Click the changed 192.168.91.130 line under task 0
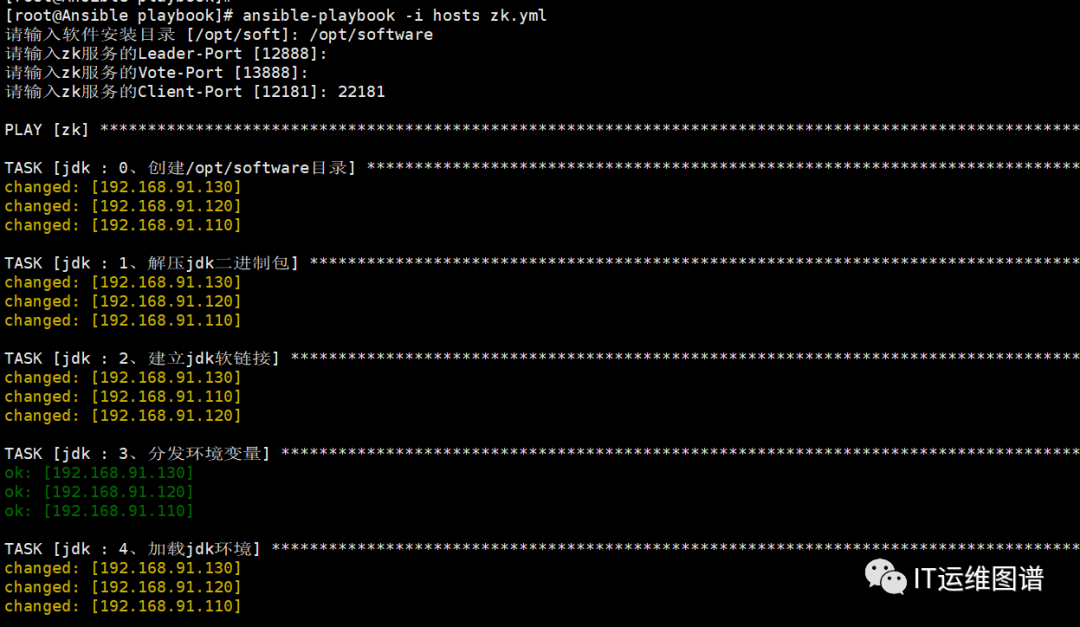1080x627 pixels. [x=123, y=187]
